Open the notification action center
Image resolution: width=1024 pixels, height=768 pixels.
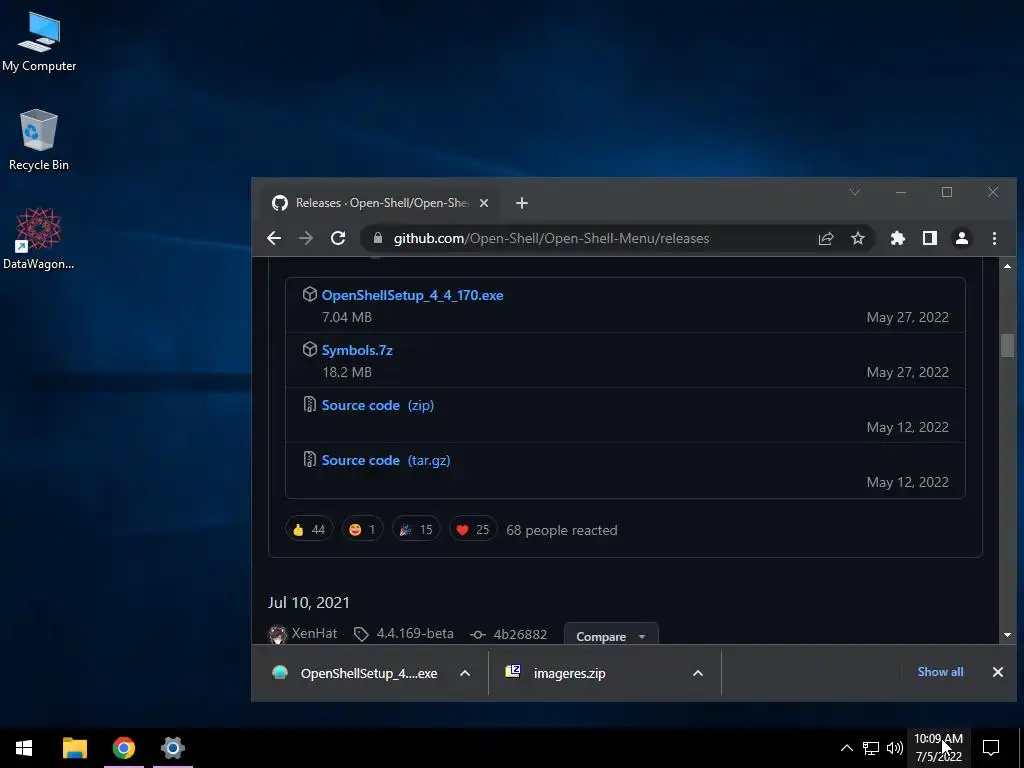[x=991, y=748]
